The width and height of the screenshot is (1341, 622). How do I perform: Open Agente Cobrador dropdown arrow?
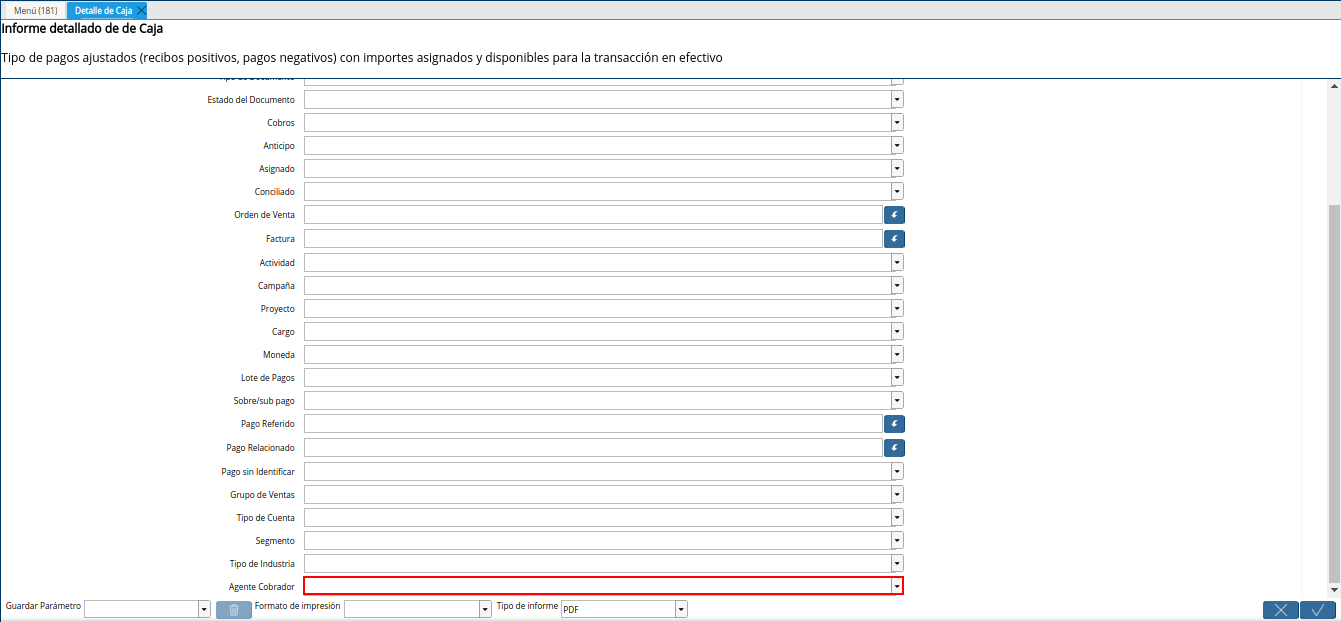897,586
